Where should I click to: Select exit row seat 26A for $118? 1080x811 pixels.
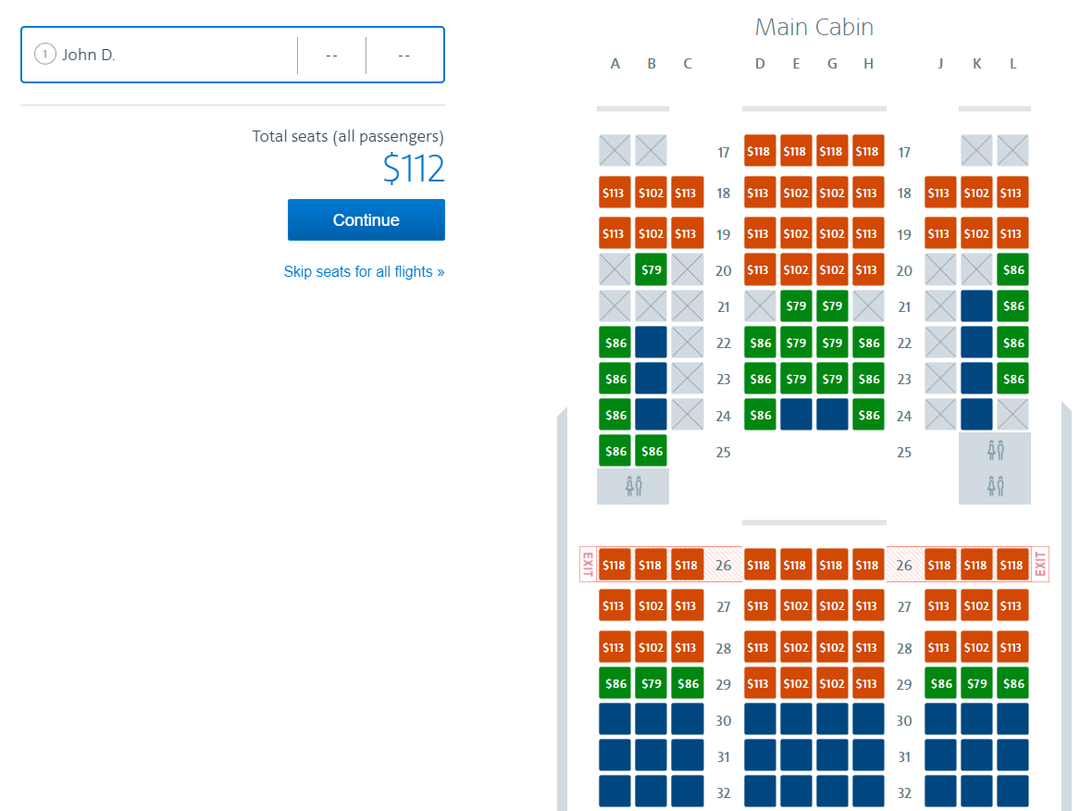[614, 564]
